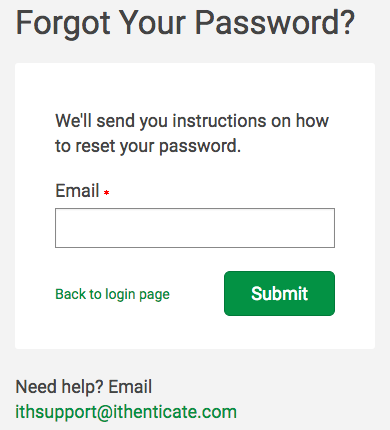Click the Email field label
The height and width of the screenshot is (430, 390).
tap(77, 191)
